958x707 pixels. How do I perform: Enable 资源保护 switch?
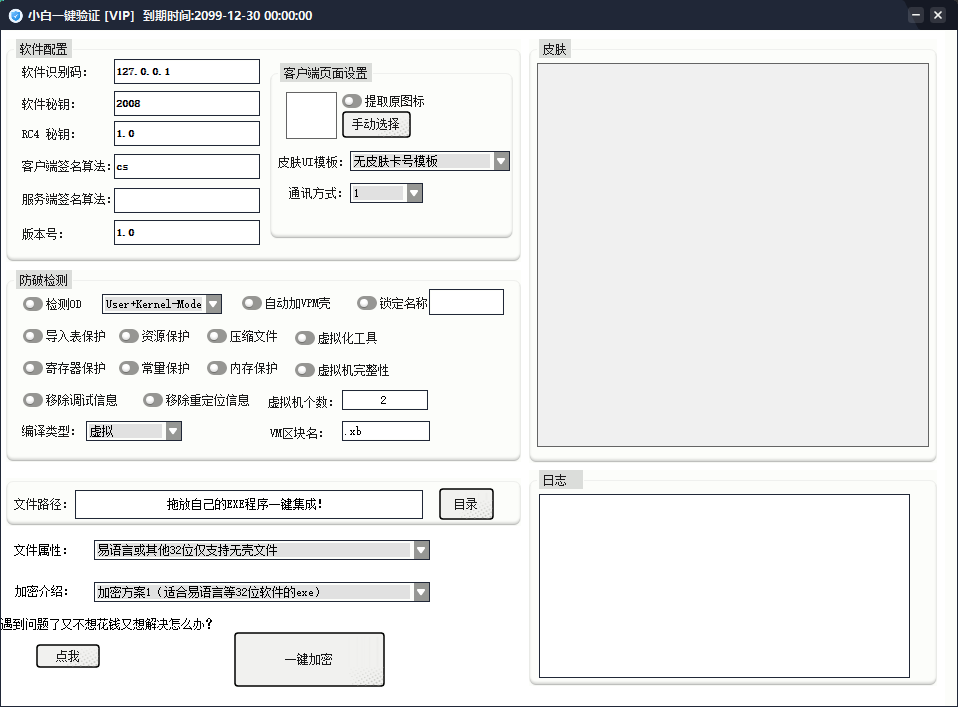pyautogui.click(x=129, y=337)
